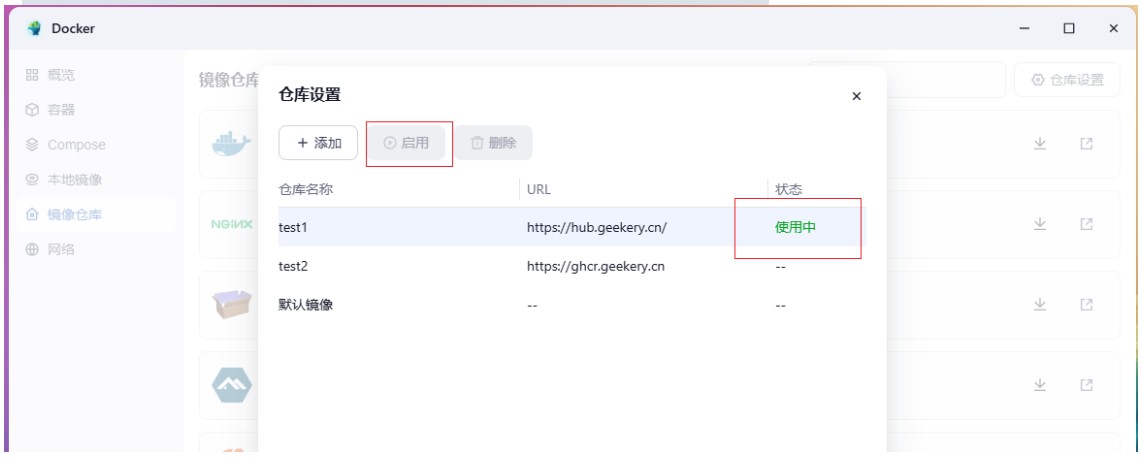Click the search field in main window

pyautogui.click(x=906, y=80)
